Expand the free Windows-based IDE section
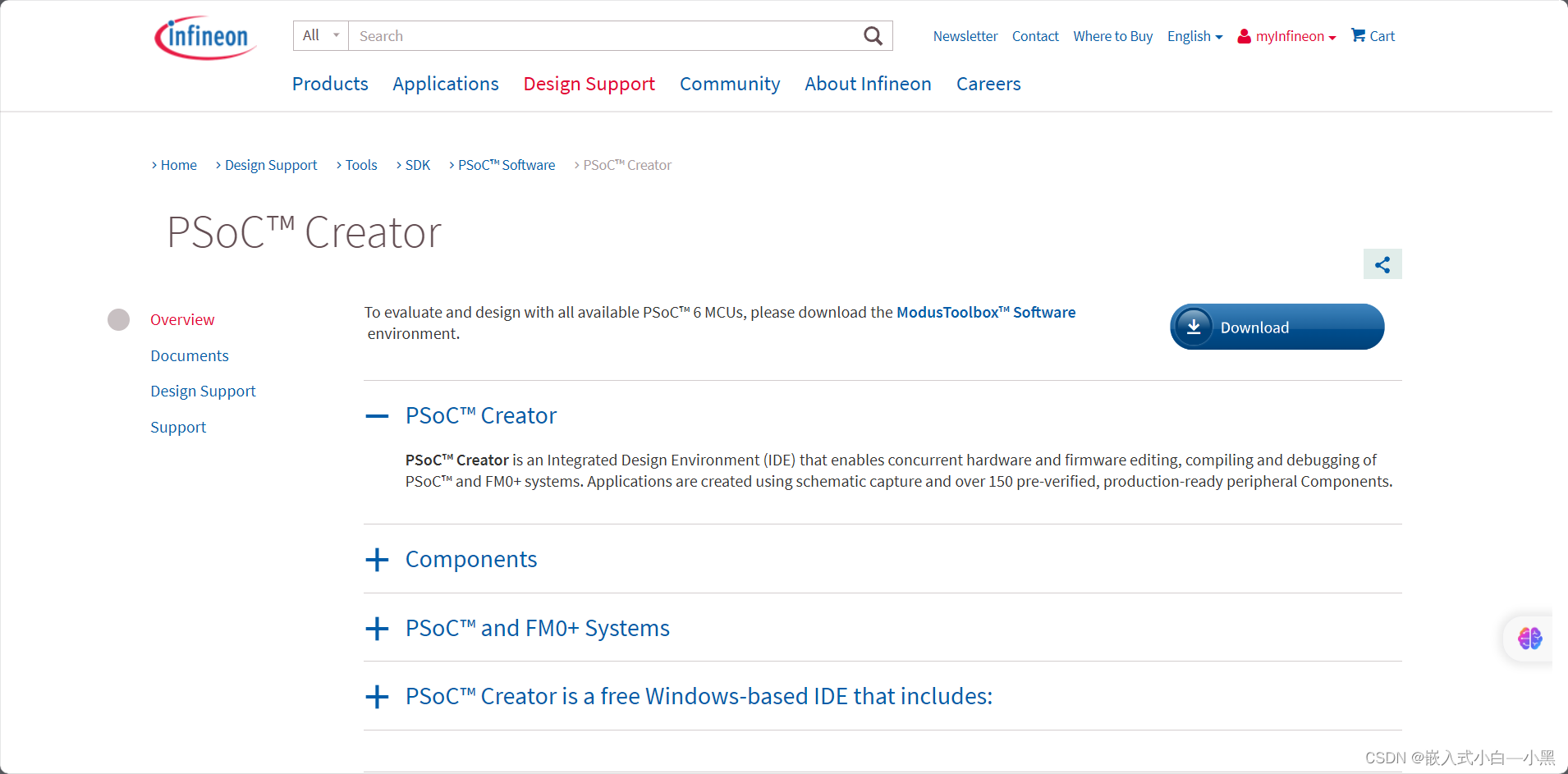The height and width of the screenshot is (774, 1568). click(x=377, y=697)
